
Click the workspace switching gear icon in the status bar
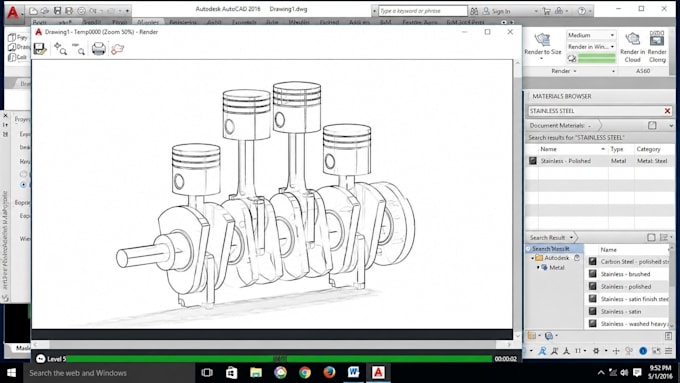click(596, 350)
